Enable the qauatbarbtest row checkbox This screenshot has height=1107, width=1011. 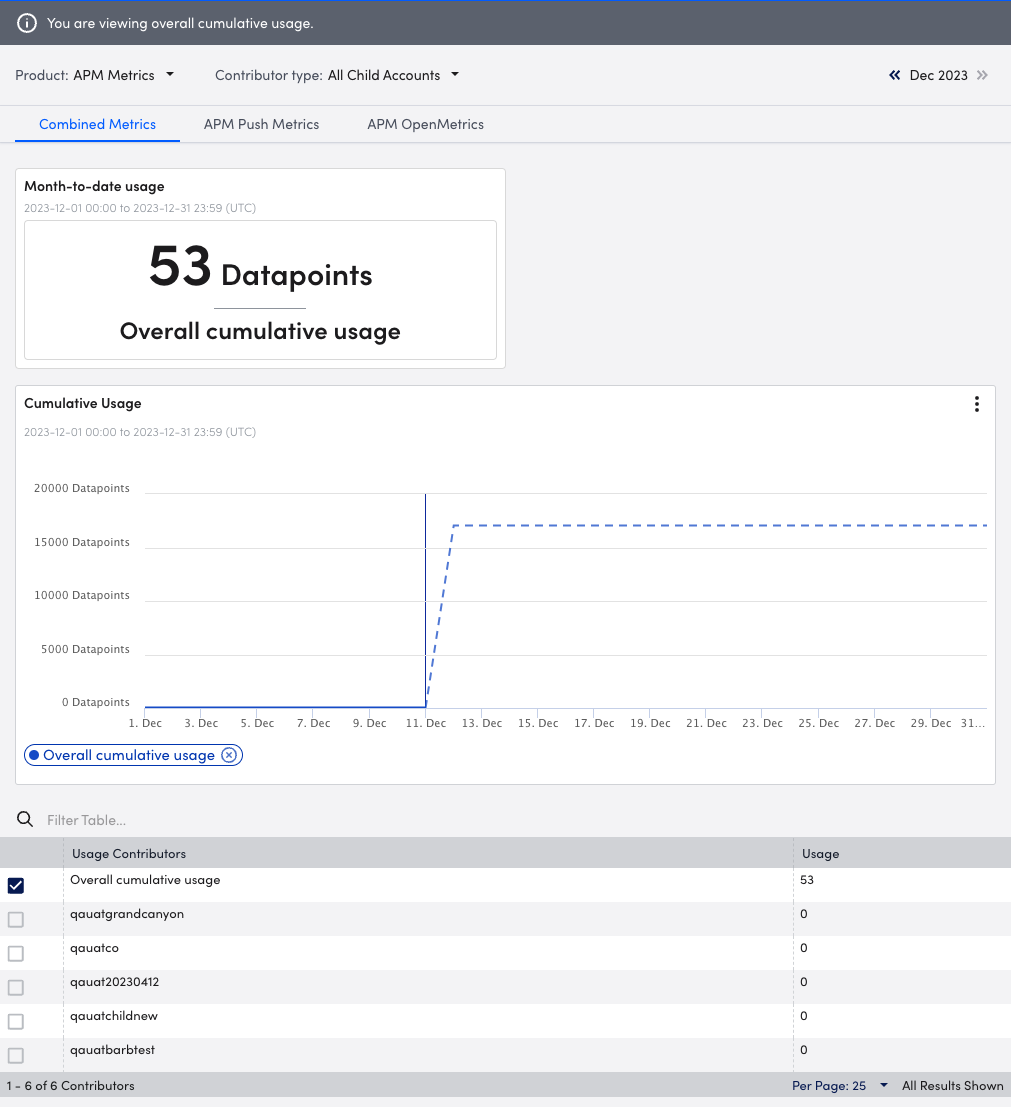15,1055
